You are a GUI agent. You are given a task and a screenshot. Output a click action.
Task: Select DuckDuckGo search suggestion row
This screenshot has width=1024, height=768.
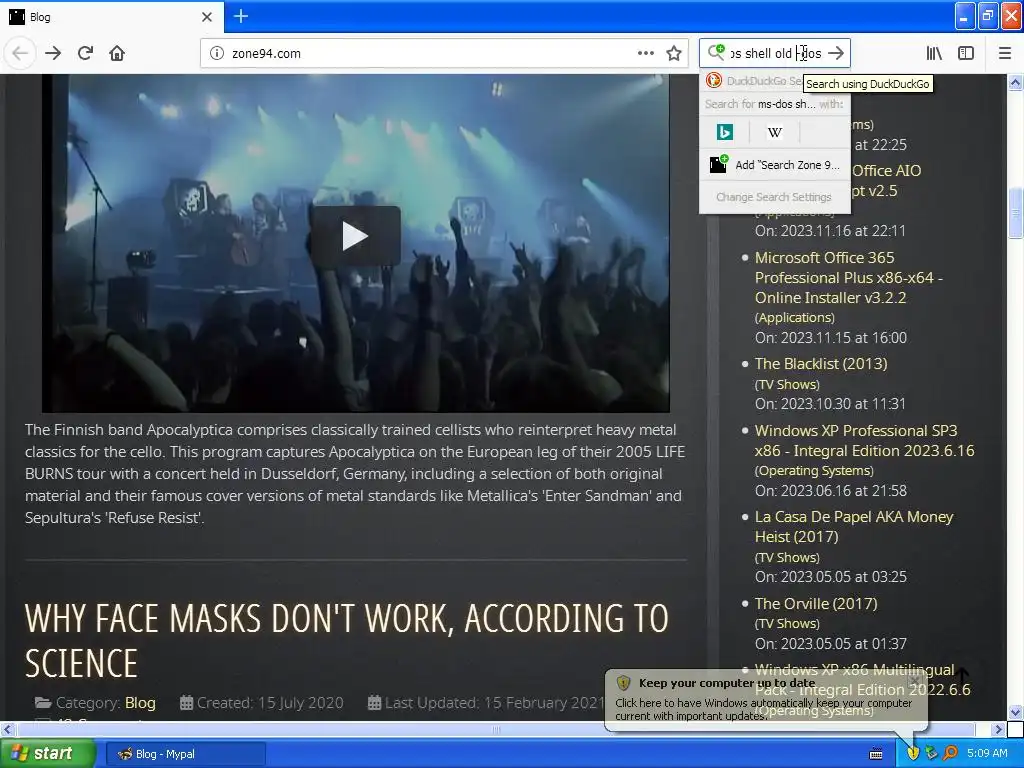pos(752,81)
